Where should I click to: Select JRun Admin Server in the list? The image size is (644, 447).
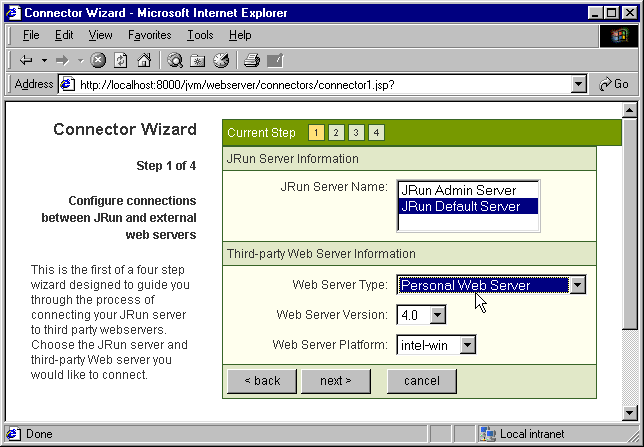coord(468,190)
